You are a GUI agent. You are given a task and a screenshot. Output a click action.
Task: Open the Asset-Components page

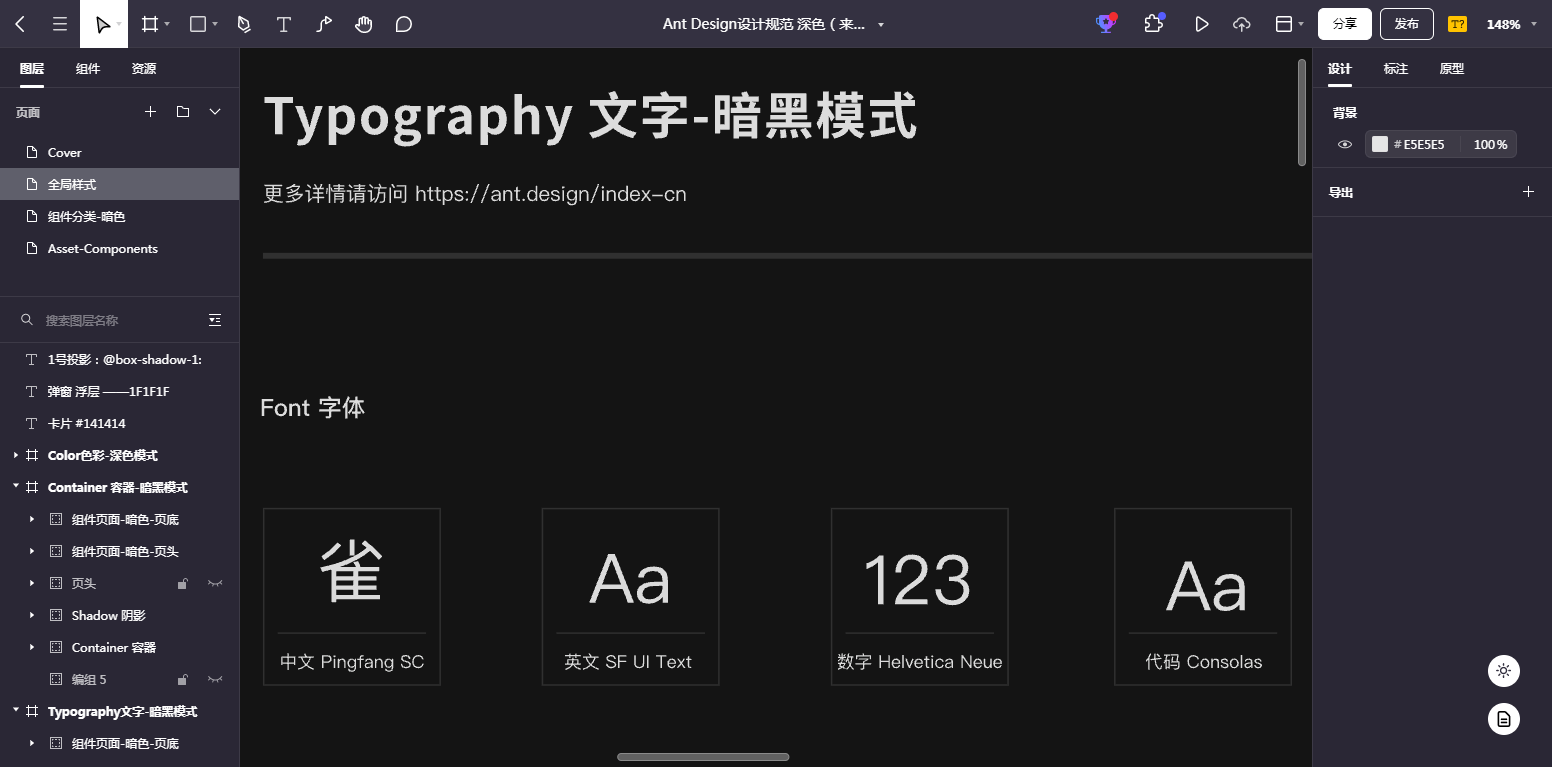[x=119, y=248]
